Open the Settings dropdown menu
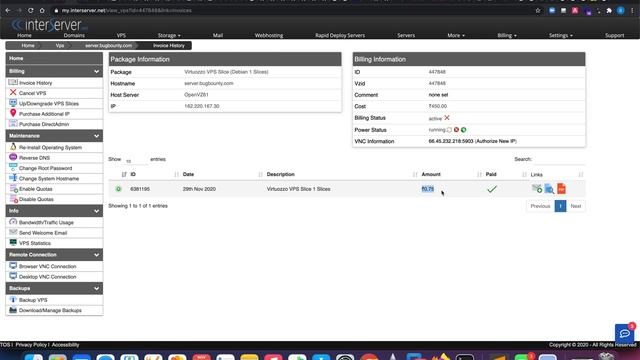 coord(560,36)
